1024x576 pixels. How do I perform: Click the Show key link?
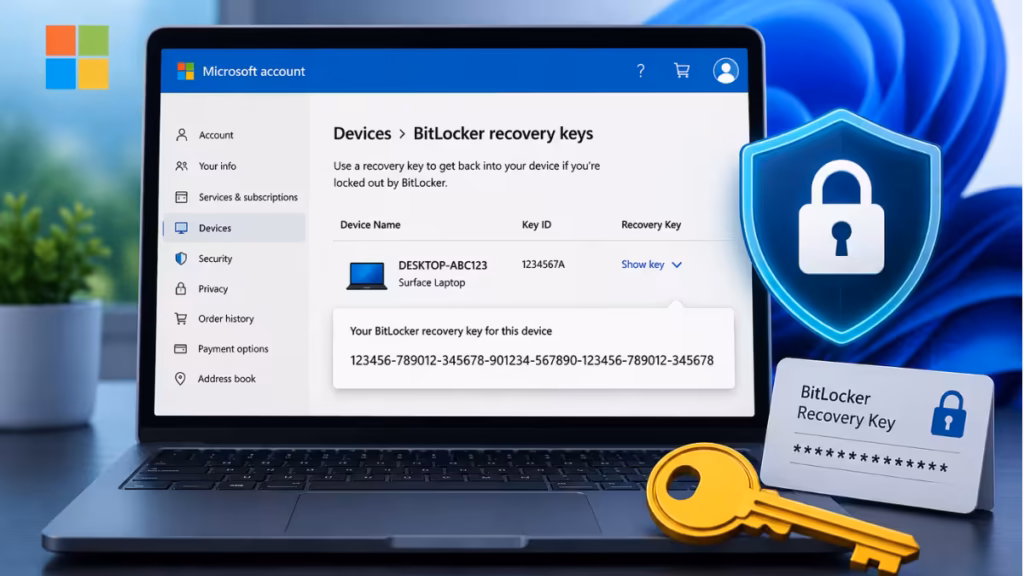coord(643,264)
